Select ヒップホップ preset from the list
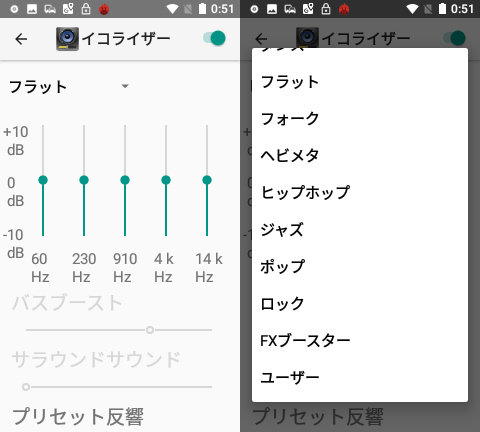The image size is (480, 432). point(360,193)
